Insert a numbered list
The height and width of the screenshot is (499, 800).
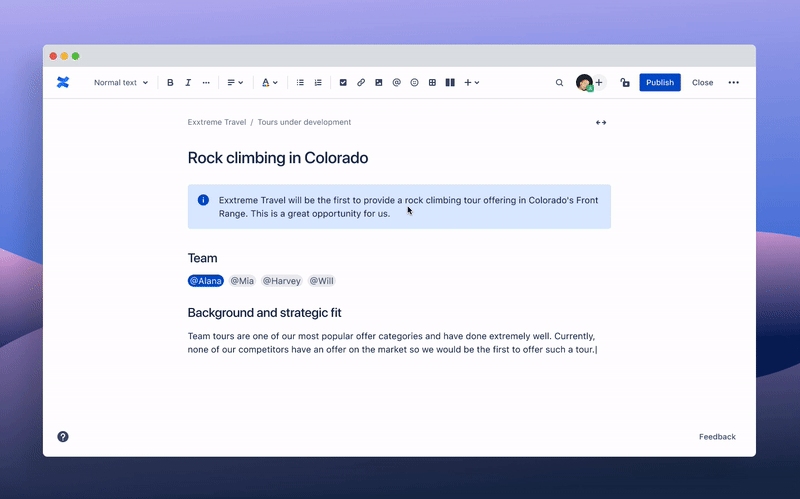[318, 82]
